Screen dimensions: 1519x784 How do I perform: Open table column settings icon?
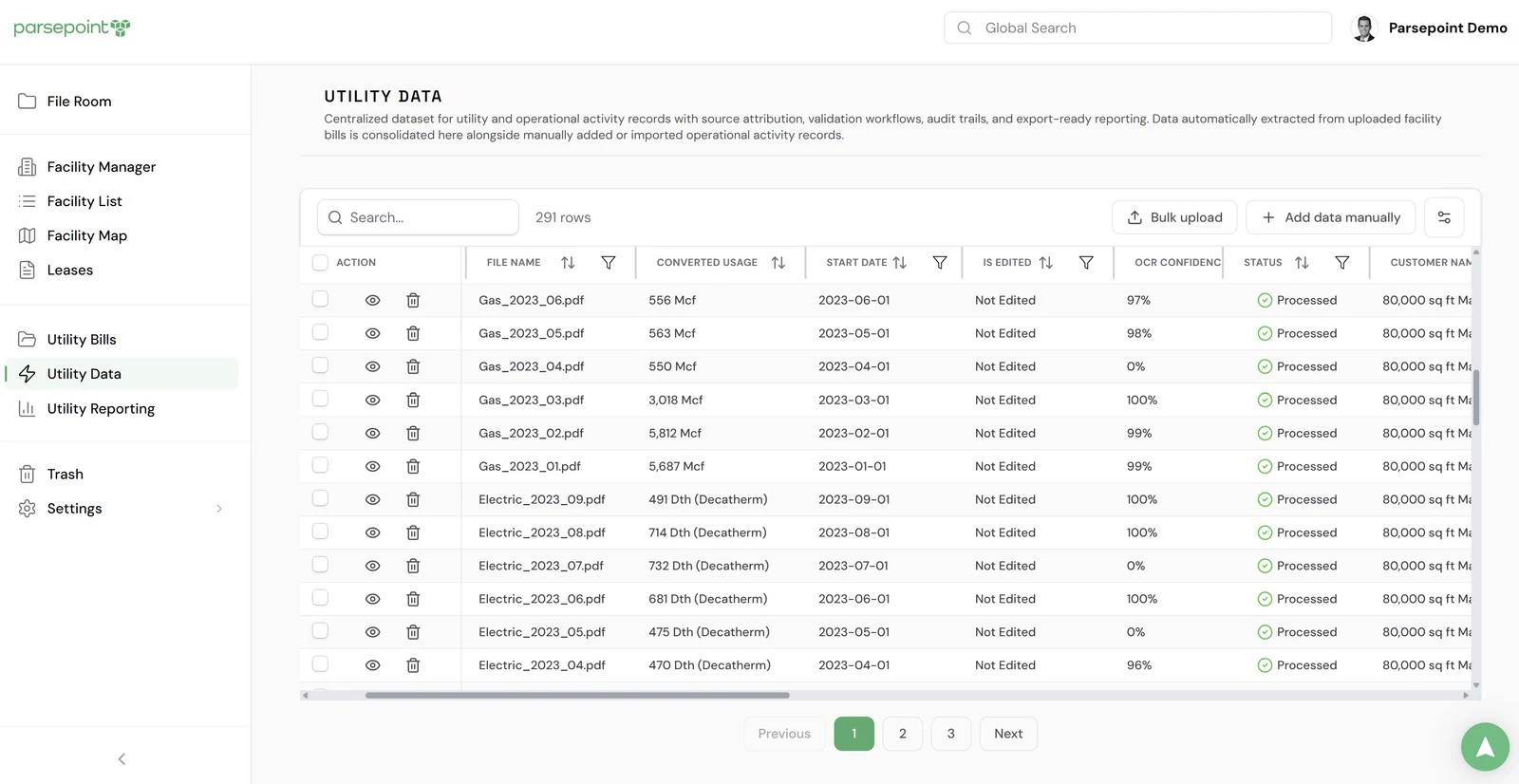(1444, 217)
